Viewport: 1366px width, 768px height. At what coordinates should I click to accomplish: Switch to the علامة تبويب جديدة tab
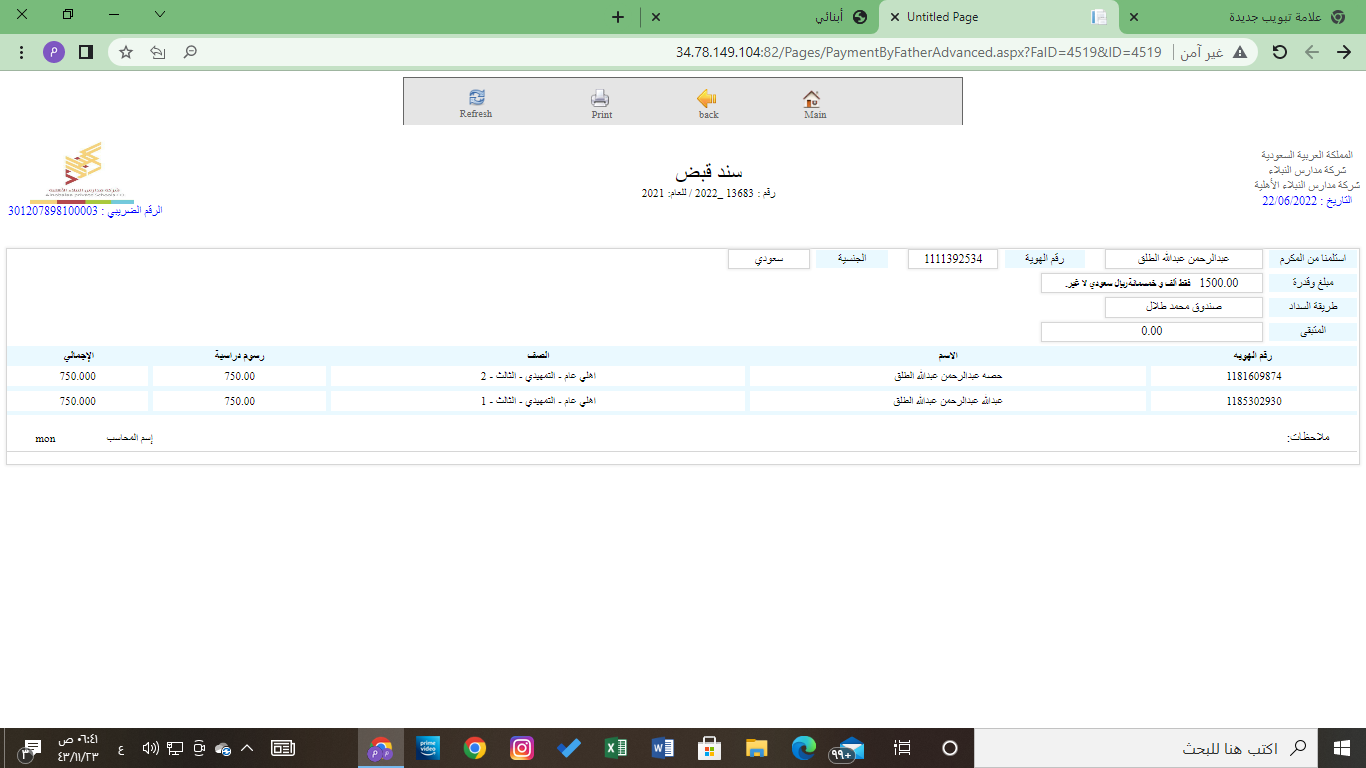tap(1240, 17)
